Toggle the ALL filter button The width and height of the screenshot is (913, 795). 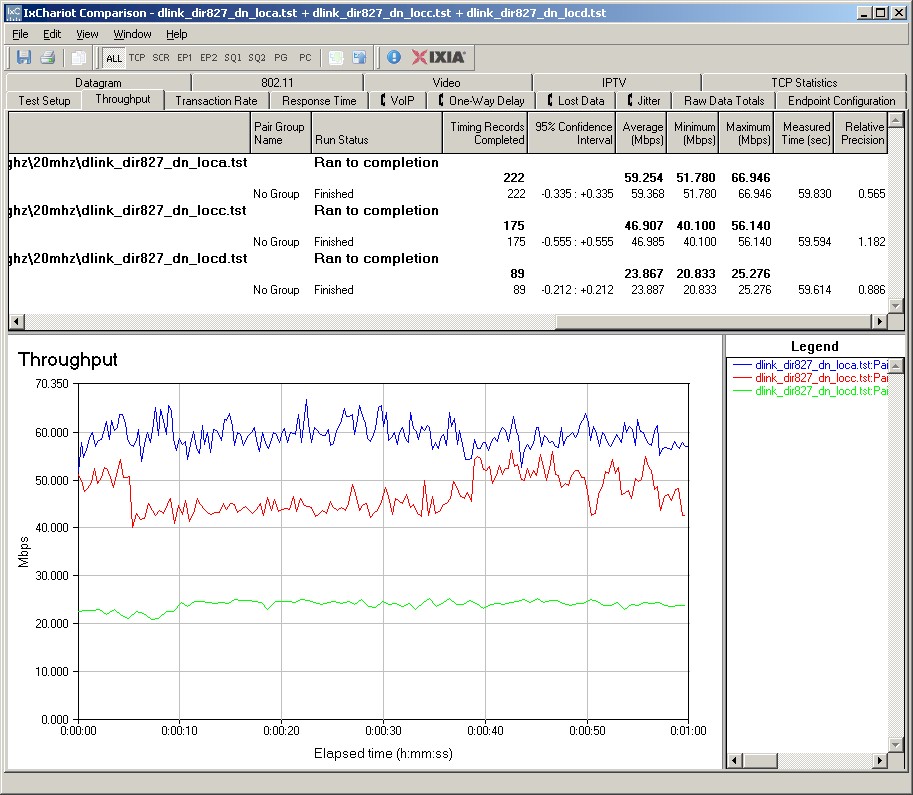click(114, 58)
